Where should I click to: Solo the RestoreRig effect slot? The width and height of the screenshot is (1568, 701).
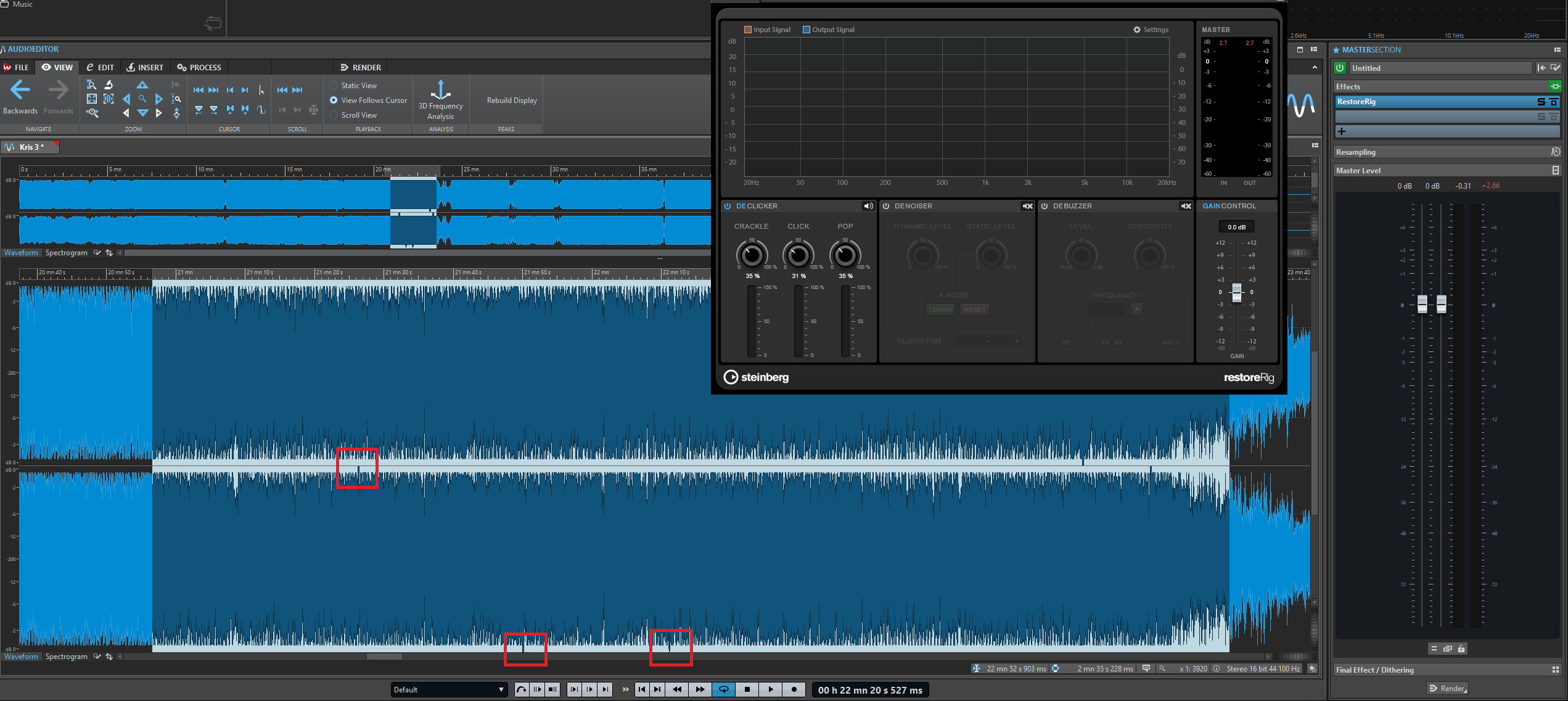pyautogui.click(x=1541, y=102)
